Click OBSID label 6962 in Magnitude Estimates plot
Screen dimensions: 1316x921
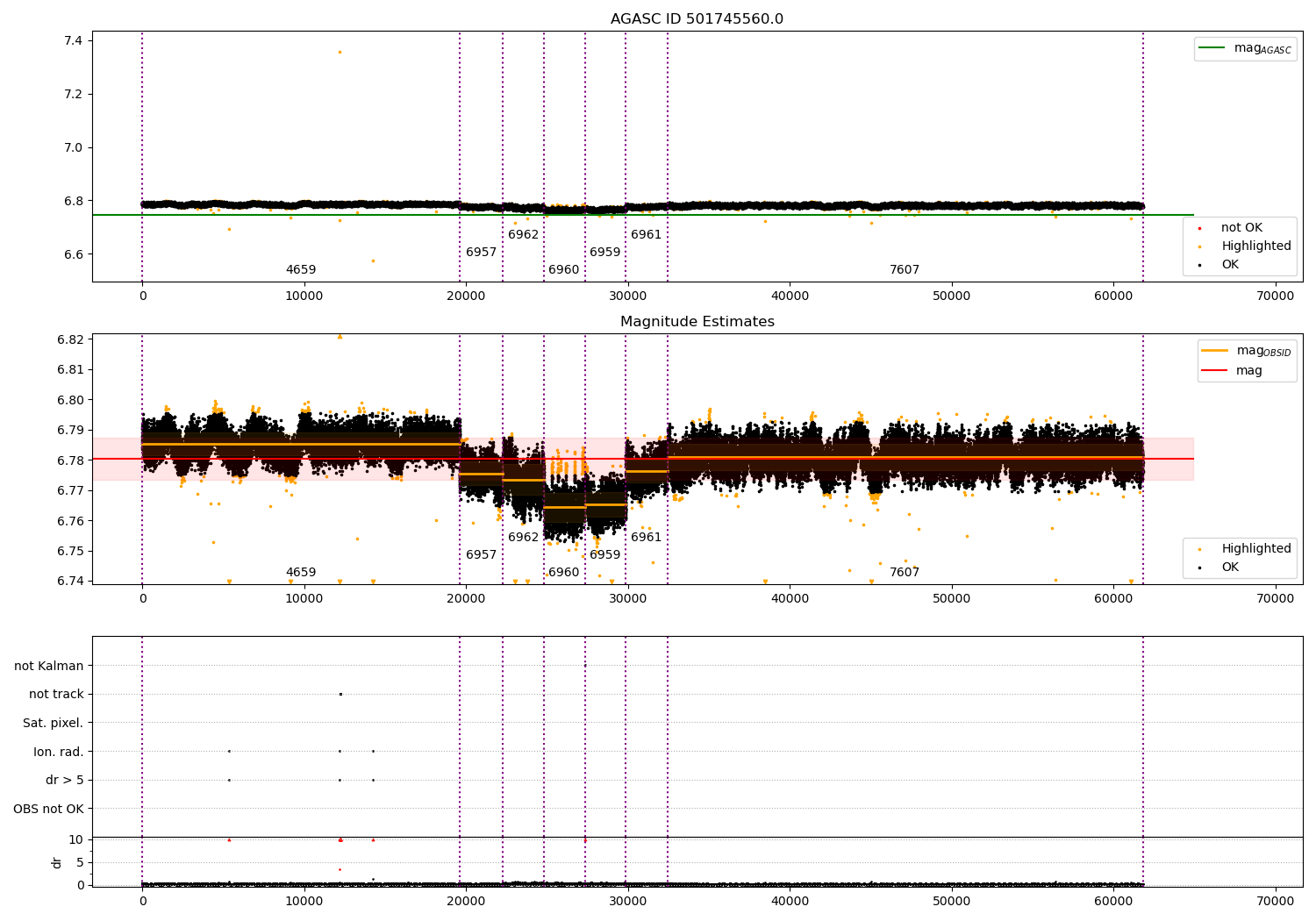point(524,538)
